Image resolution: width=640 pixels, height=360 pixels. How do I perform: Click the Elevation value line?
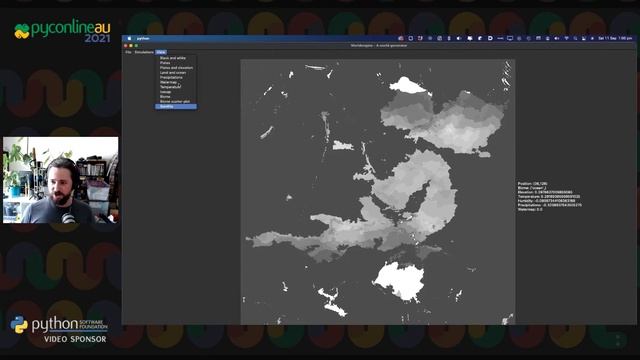pyautogui.click(x=545, y=192)
